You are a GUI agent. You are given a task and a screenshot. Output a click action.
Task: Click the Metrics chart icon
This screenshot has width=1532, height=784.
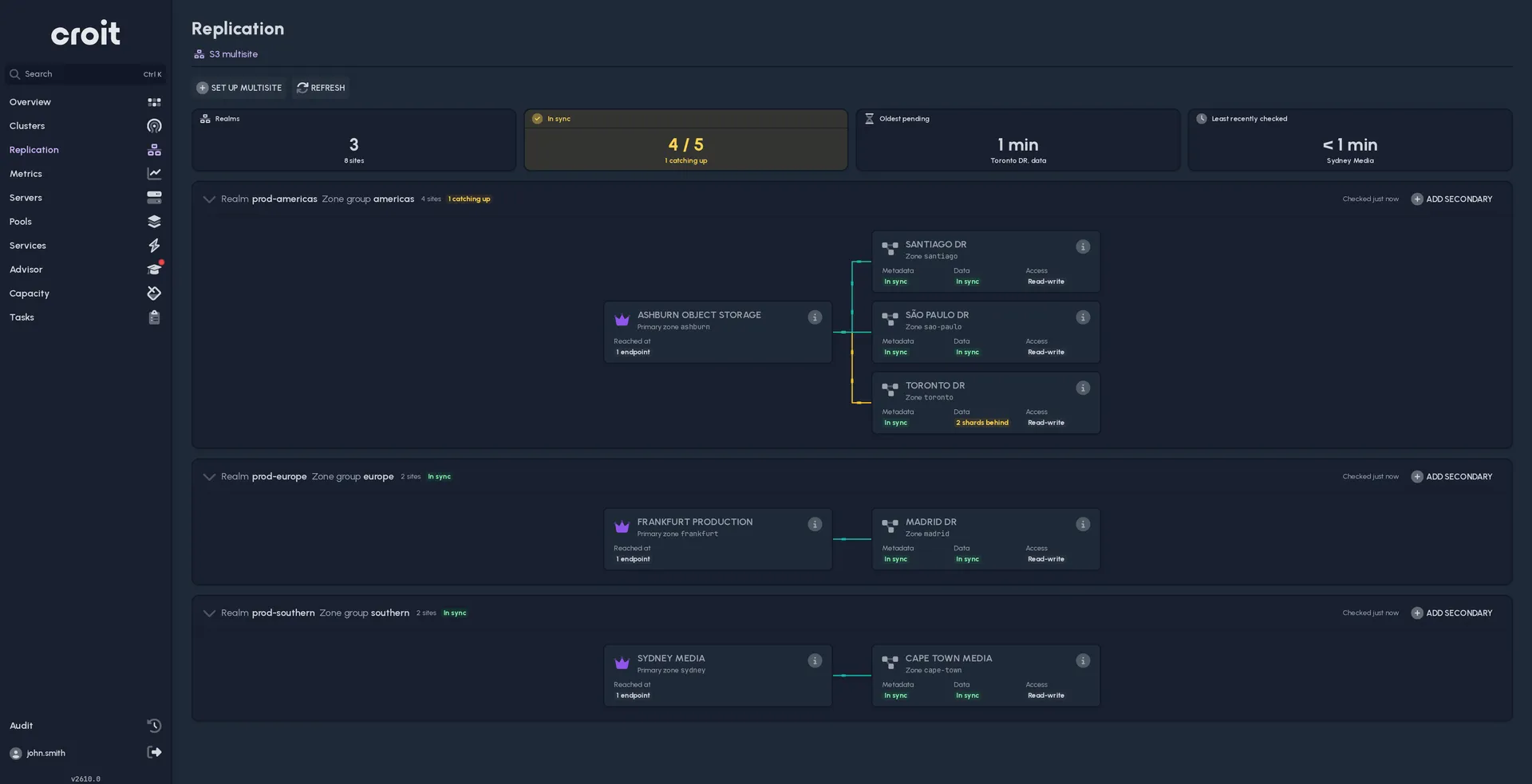(155, 174)
